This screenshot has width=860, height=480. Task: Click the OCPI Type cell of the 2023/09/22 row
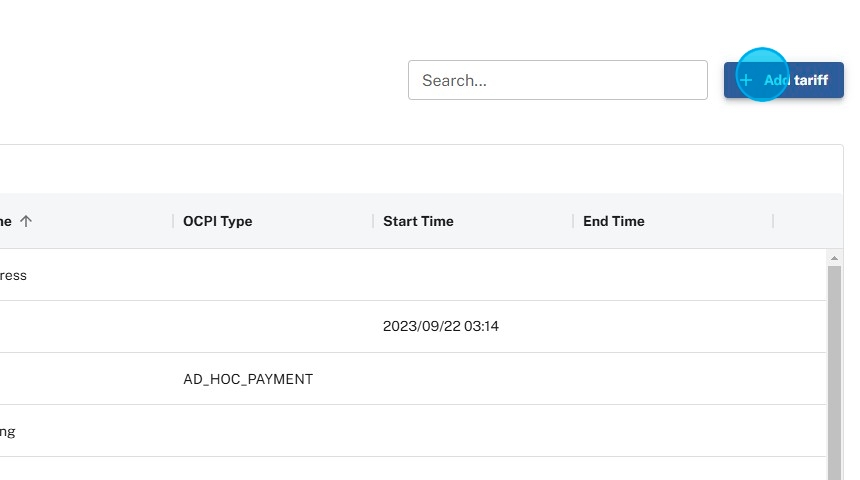click(x=272, y=327)
